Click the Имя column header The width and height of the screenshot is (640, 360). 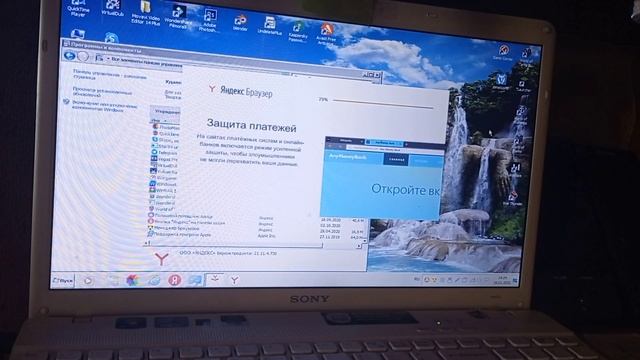point(156,121)
